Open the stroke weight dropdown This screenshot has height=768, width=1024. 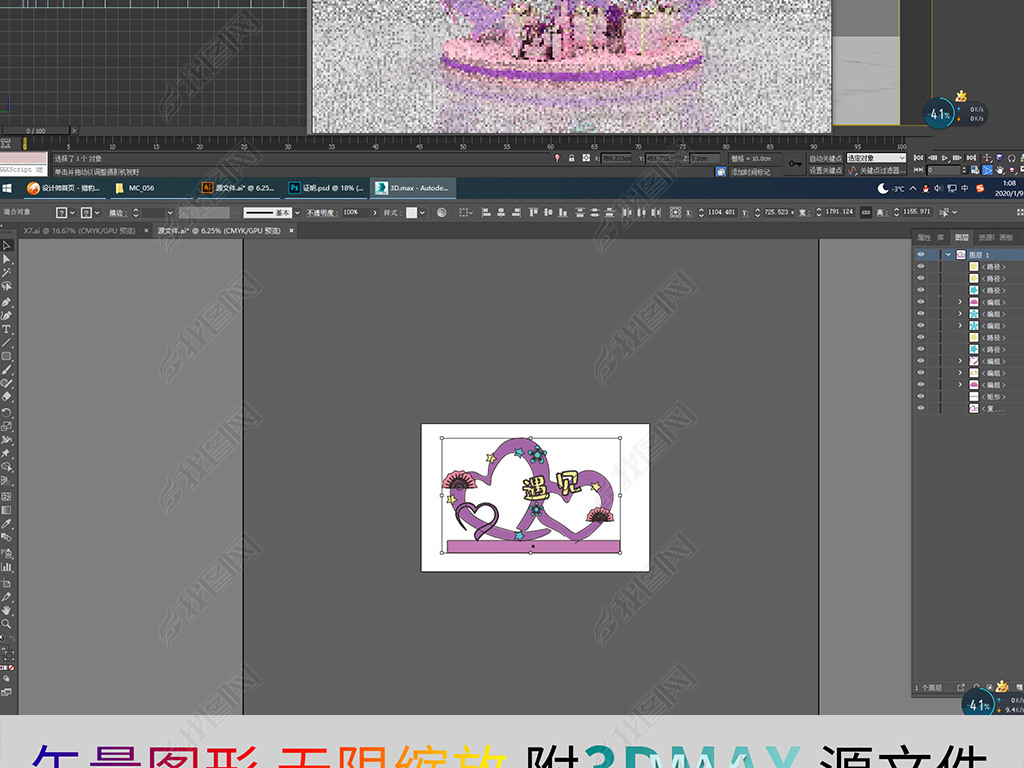(x=170, y=213)
